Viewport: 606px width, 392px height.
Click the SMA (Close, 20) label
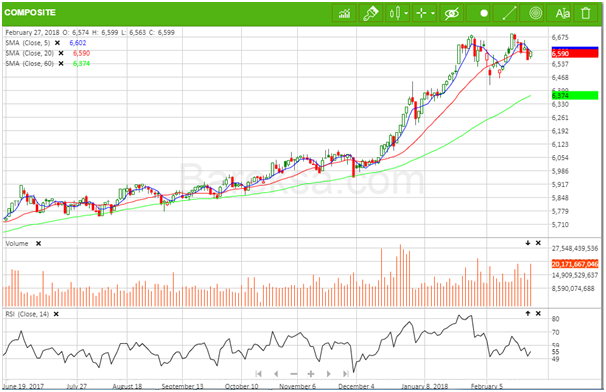click(29, 53)
